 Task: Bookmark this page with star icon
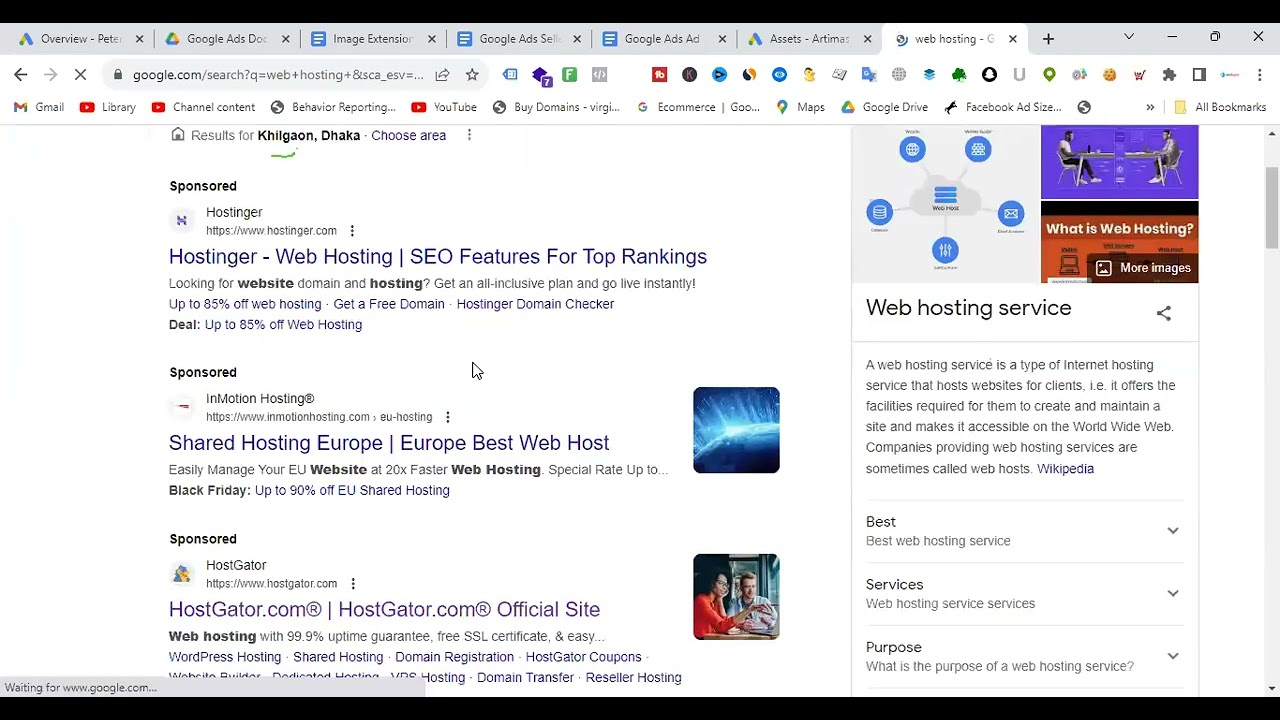click(472, 75)
